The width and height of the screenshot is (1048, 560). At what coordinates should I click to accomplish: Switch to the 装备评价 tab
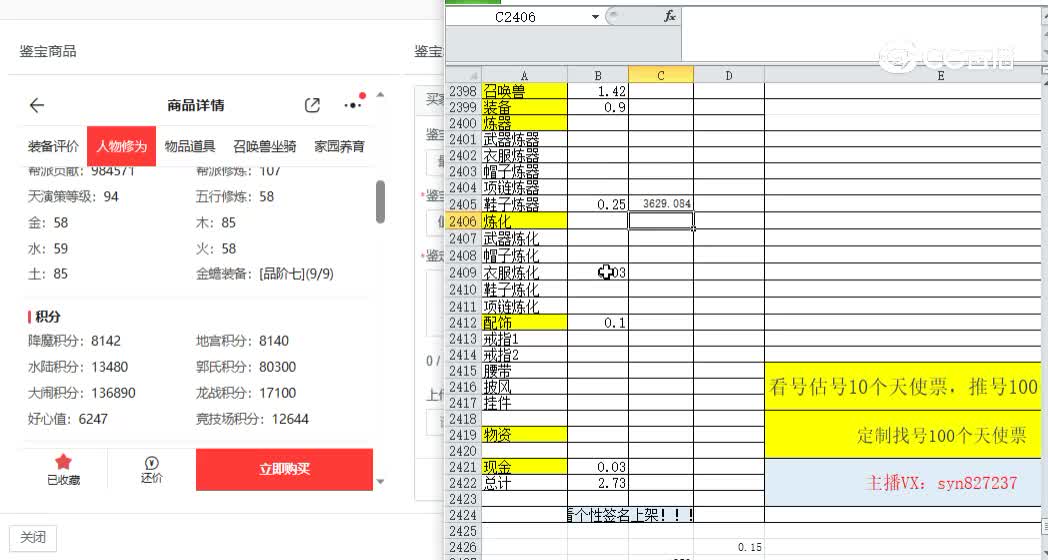pyautogui.click(x=53, y=146)
